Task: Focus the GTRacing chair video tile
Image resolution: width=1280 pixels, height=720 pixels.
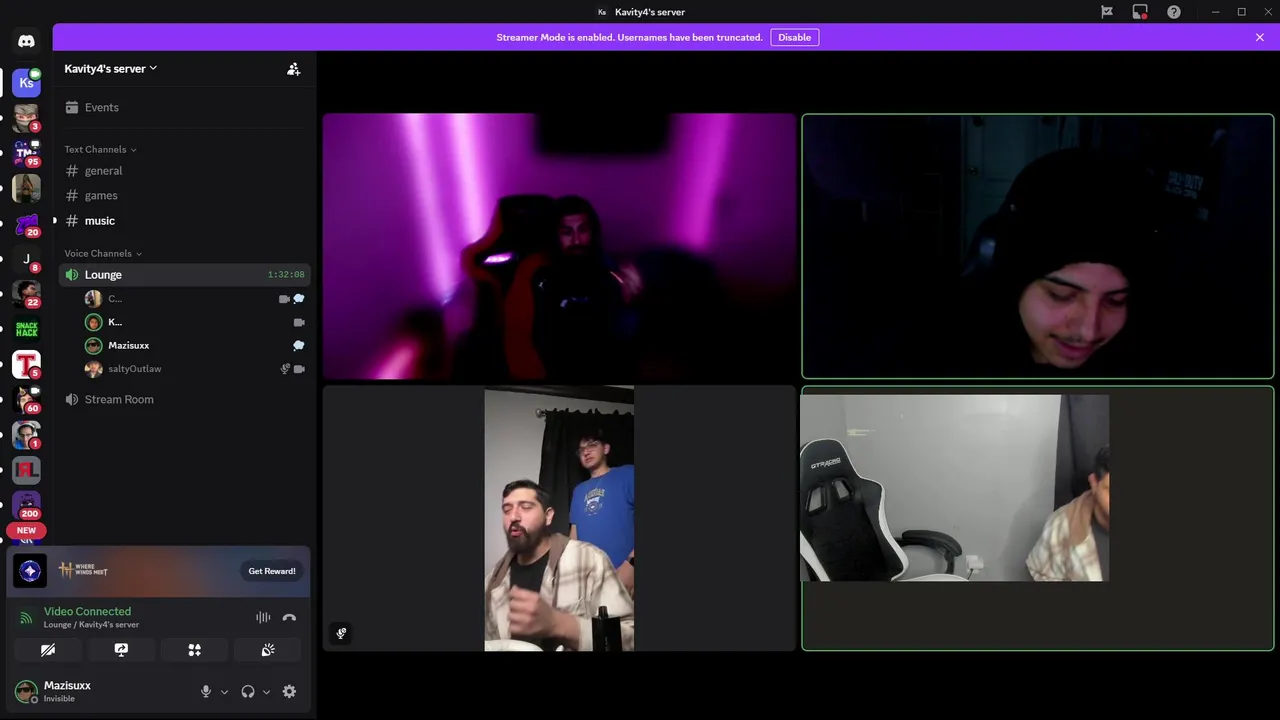Action: pyautogui.click(x=1038, y=518)
